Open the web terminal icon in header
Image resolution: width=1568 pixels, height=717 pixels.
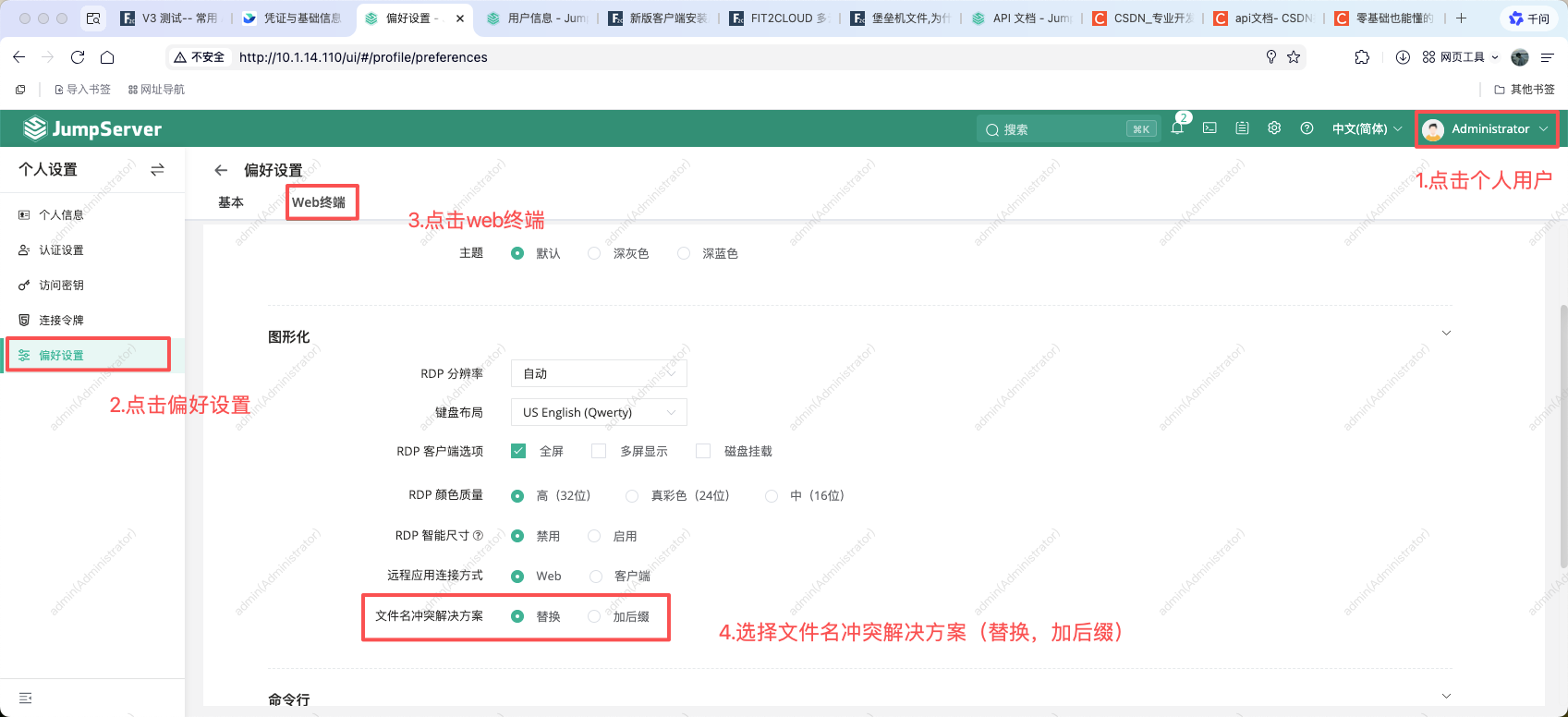tap(1209, 128)
